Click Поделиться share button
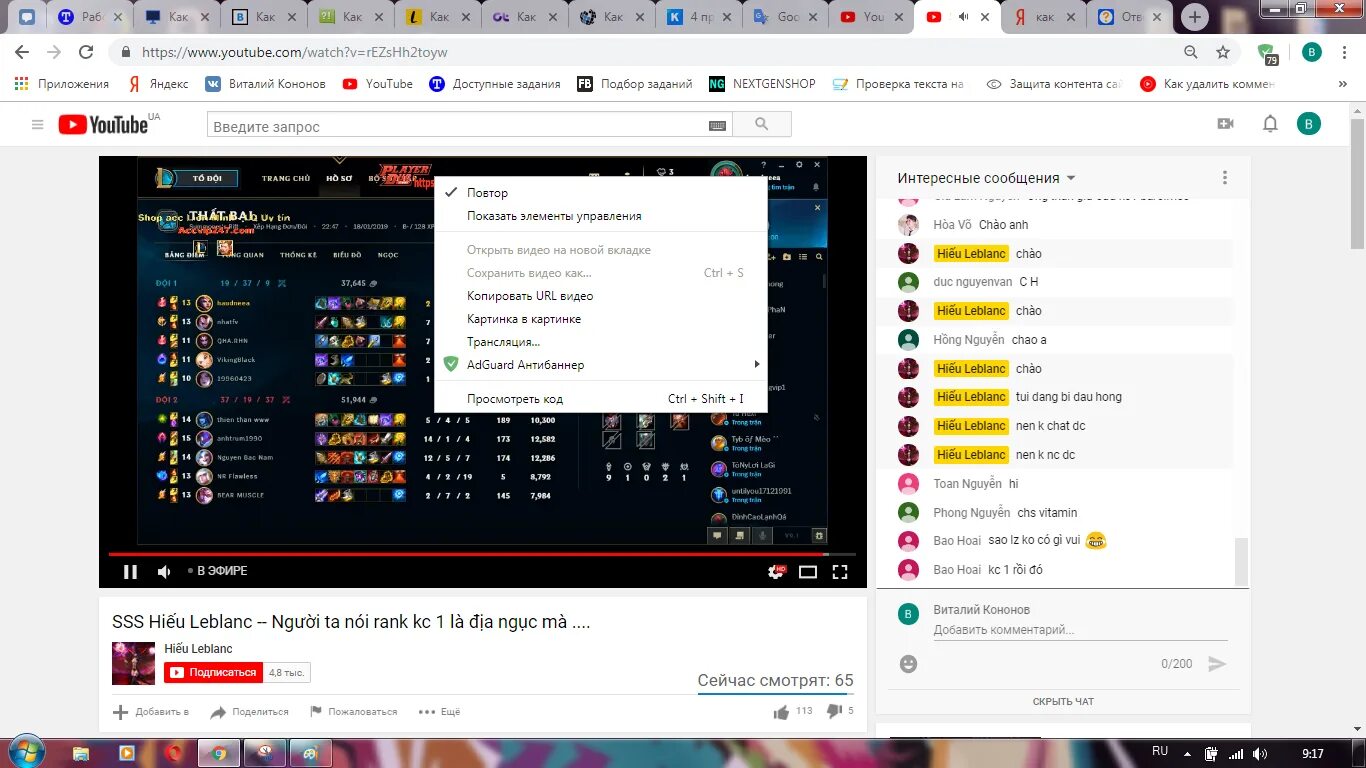 [249, 712]
